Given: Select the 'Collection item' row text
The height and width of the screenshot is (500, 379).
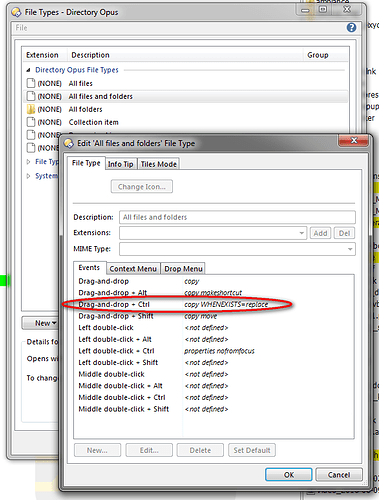Looking at the screenshot, I should [x=94, y=122].
